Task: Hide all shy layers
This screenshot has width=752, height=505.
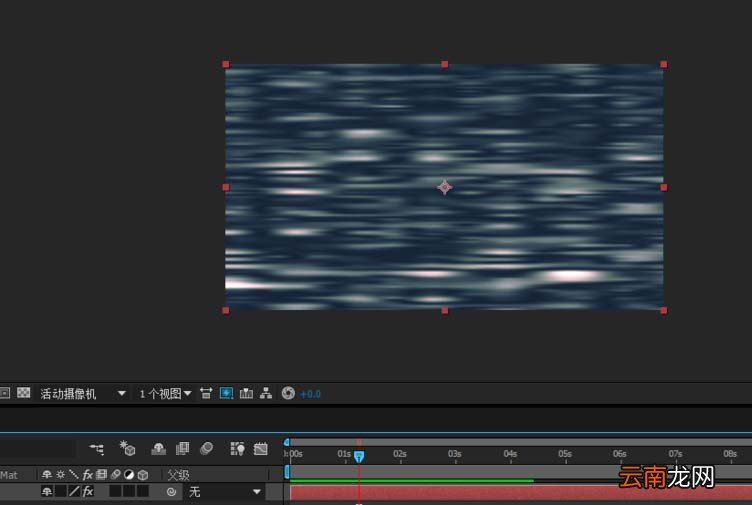Action: point(158,449)
